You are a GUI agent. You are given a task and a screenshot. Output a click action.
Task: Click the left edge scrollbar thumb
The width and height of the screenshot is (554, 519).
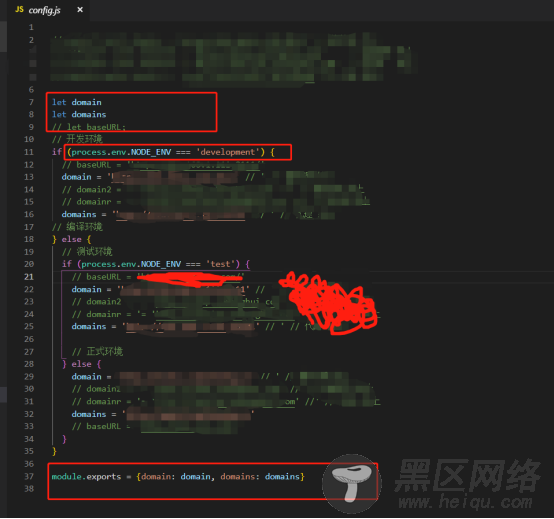(3, 36)
